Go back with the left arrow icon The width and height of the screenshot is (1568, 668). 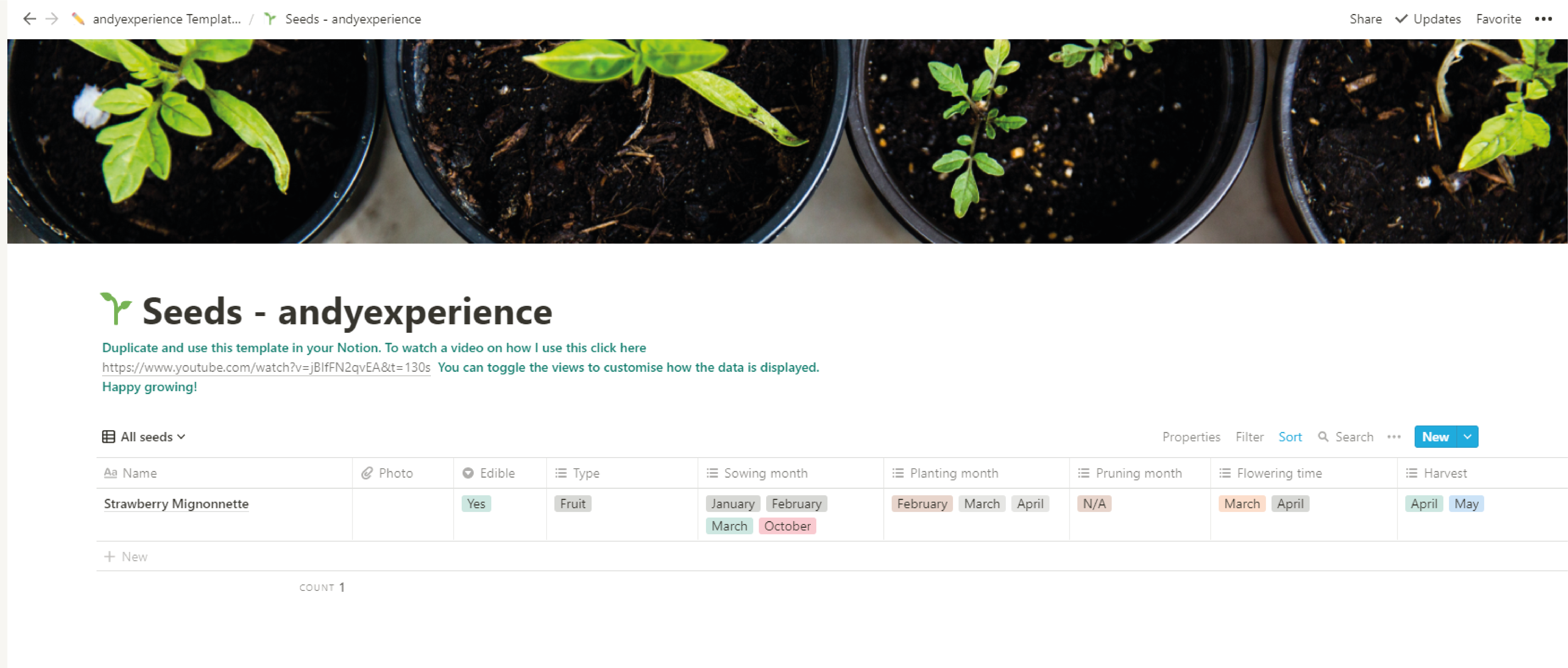point(29,19)
